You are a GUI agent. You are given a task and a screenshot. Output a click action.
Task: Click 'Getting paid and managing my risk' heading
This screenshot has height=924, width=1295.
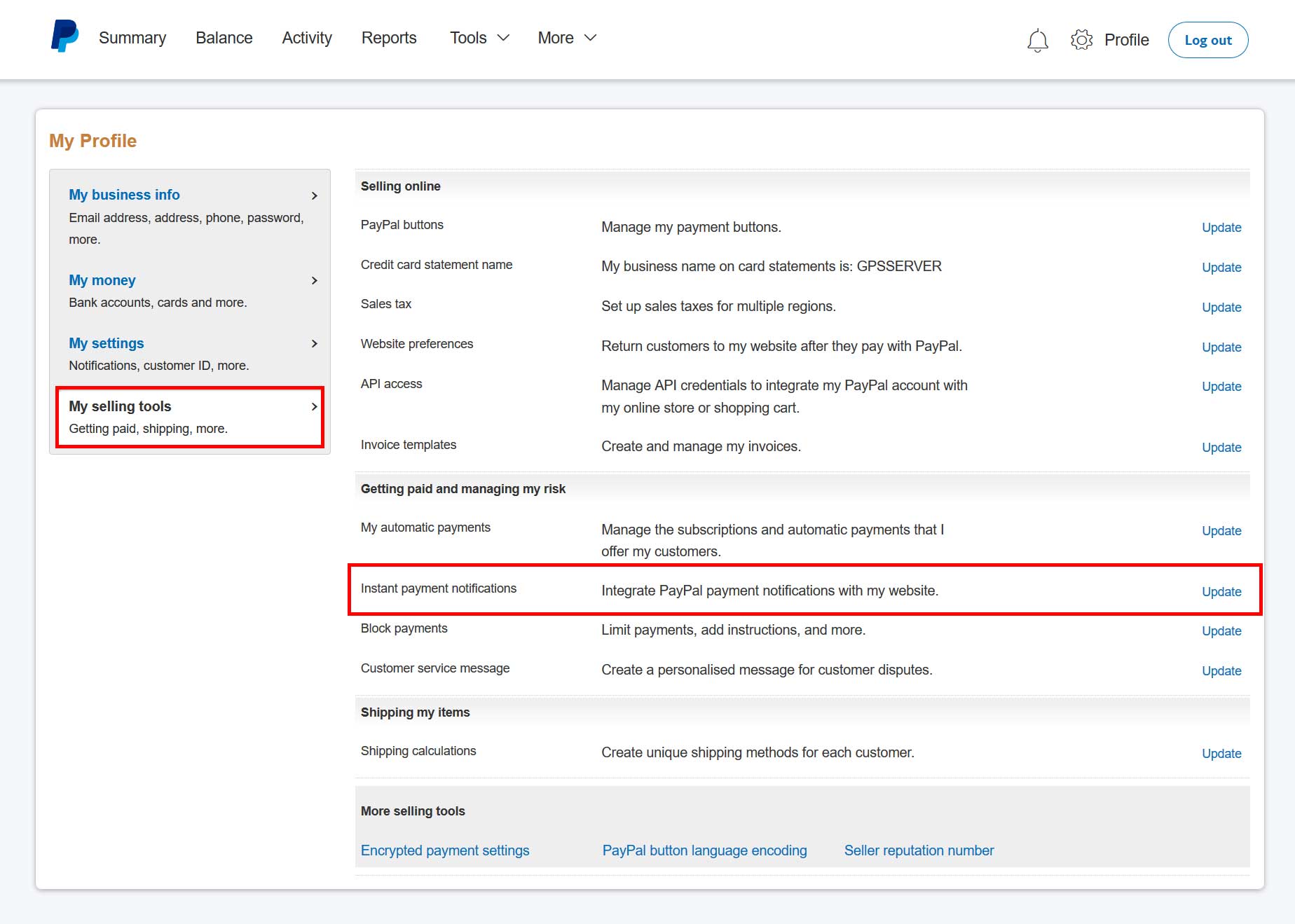pyautogui.click(x=463, y=489)
